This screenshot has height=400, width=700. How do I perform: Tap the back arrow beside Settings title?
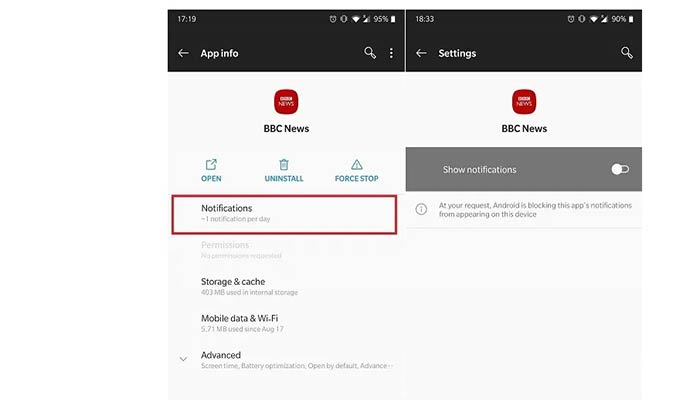[421, 53]
